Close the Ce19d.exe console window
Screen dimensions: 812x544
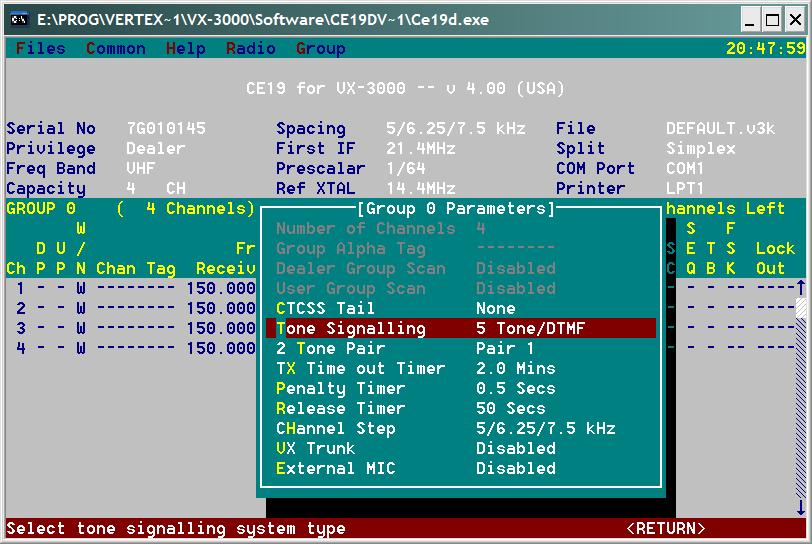click(x=795, y=20)
